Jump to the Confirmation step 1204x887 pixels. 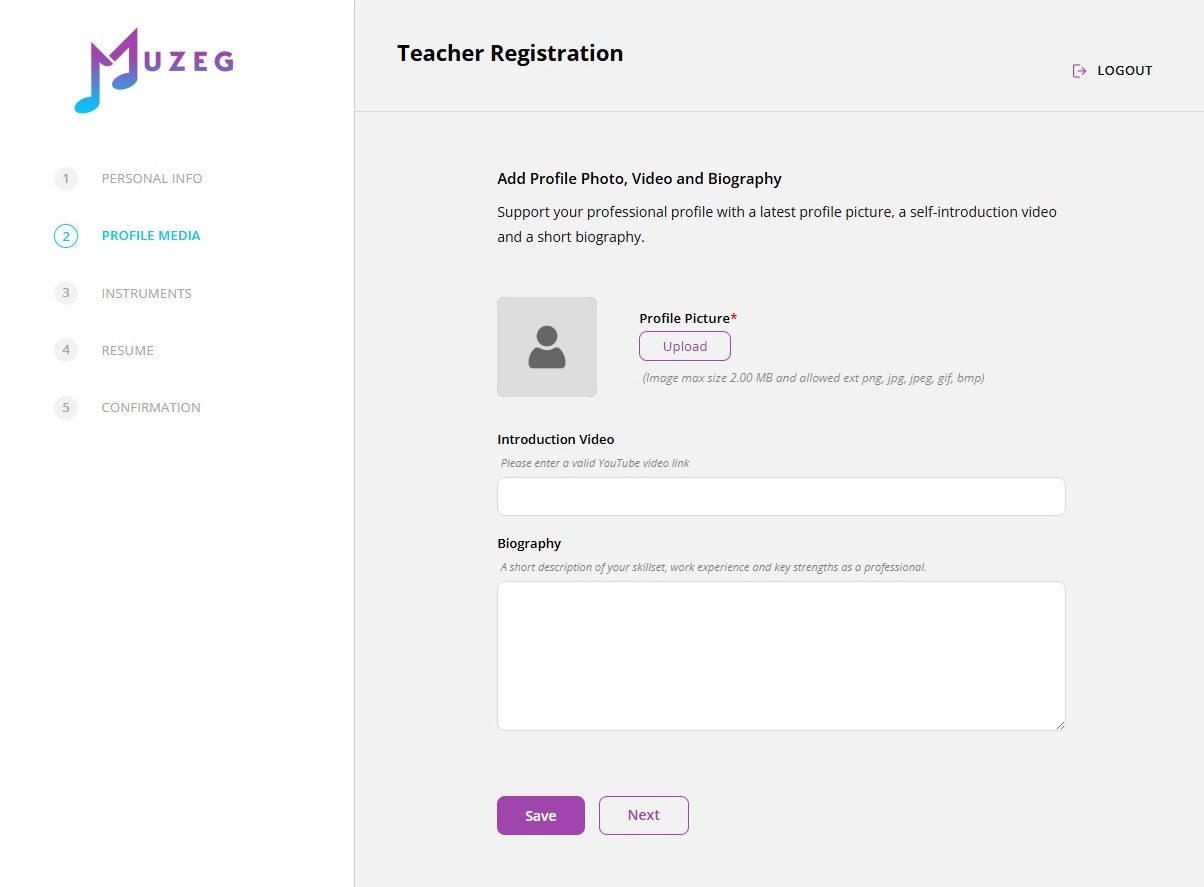(x=151, y=408)
